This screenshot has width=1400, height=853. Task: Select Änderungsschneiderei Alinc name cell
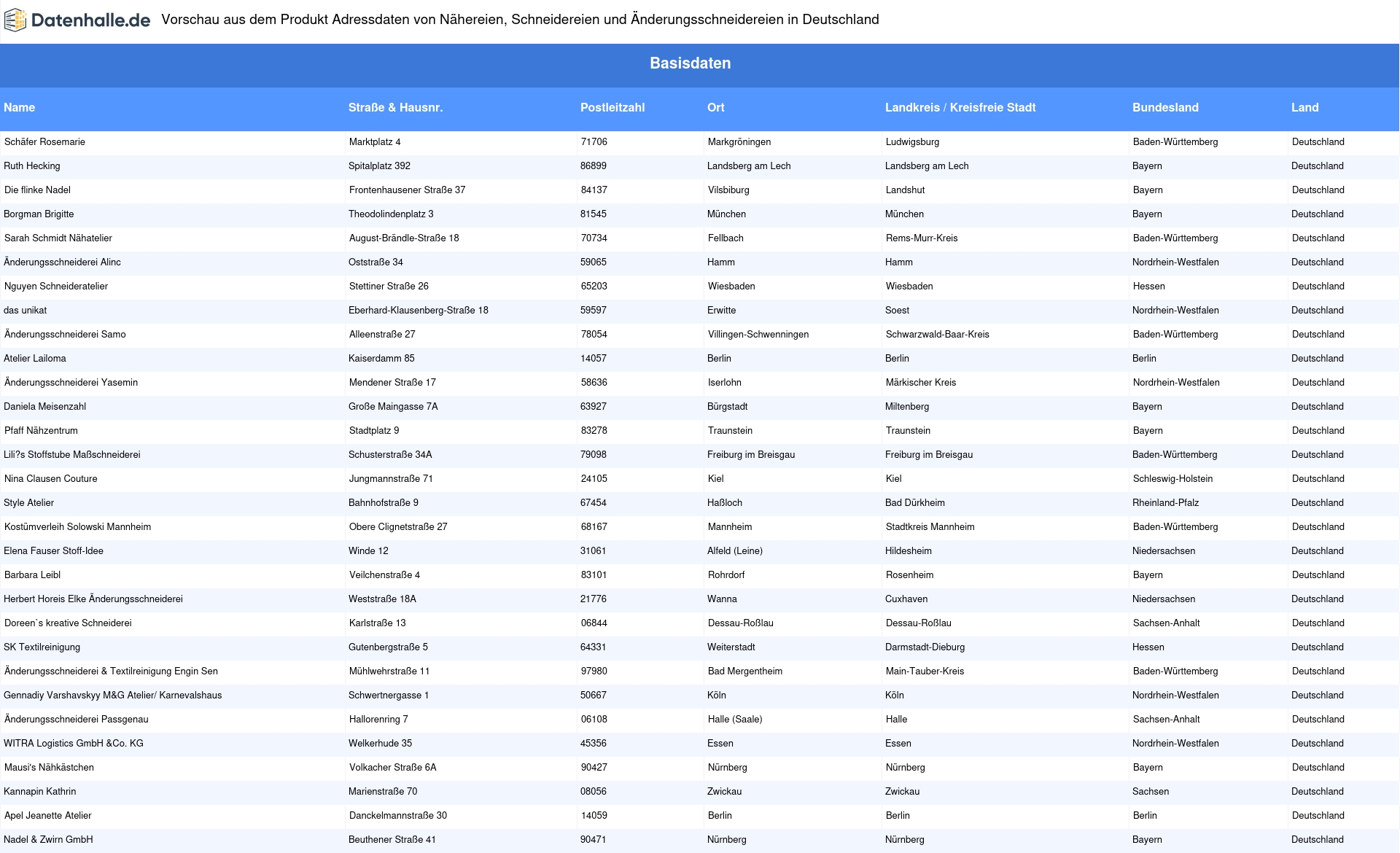[x=62, y=262]
